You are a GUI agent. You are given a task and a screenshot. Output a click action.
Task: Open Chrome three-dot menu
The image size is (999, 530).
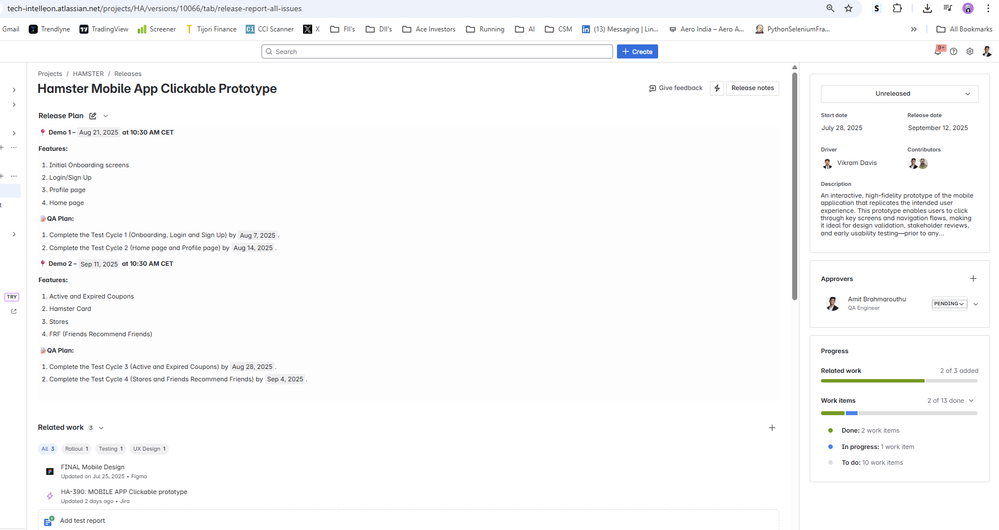click(988, 8)
